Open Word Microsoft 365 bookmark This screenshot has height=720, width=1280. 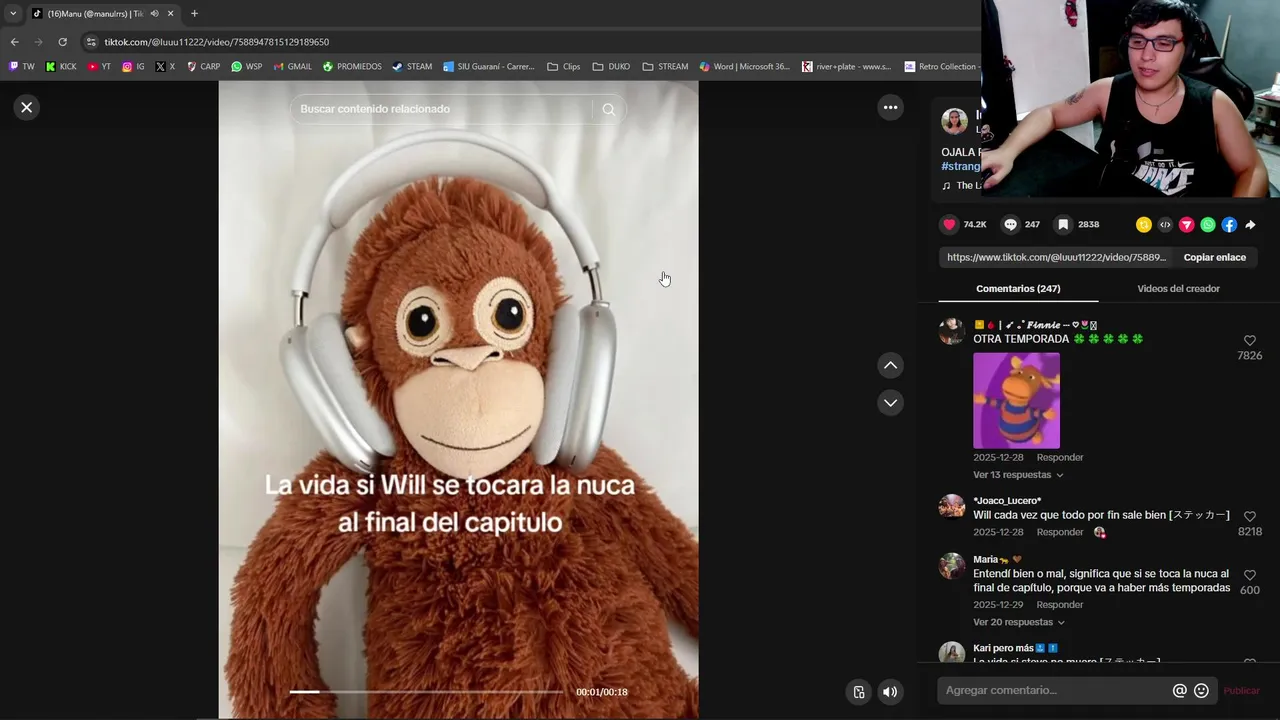tap(745, 67)
